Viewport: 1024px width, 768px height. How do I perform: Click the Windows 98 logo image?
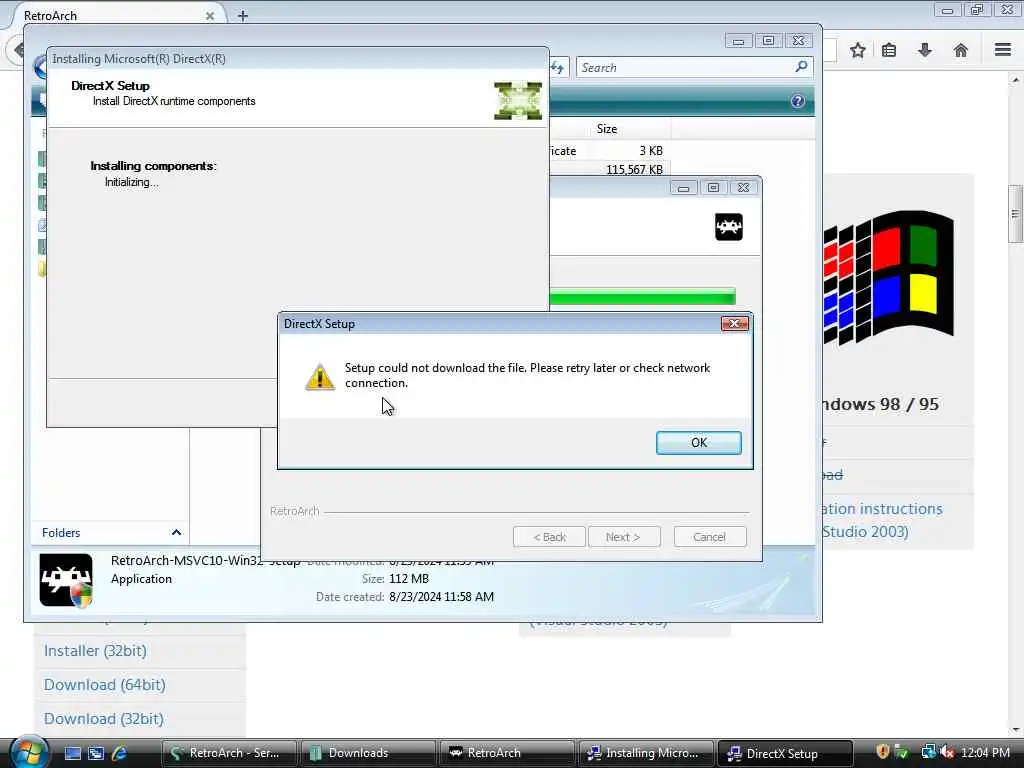click(888, 277)
